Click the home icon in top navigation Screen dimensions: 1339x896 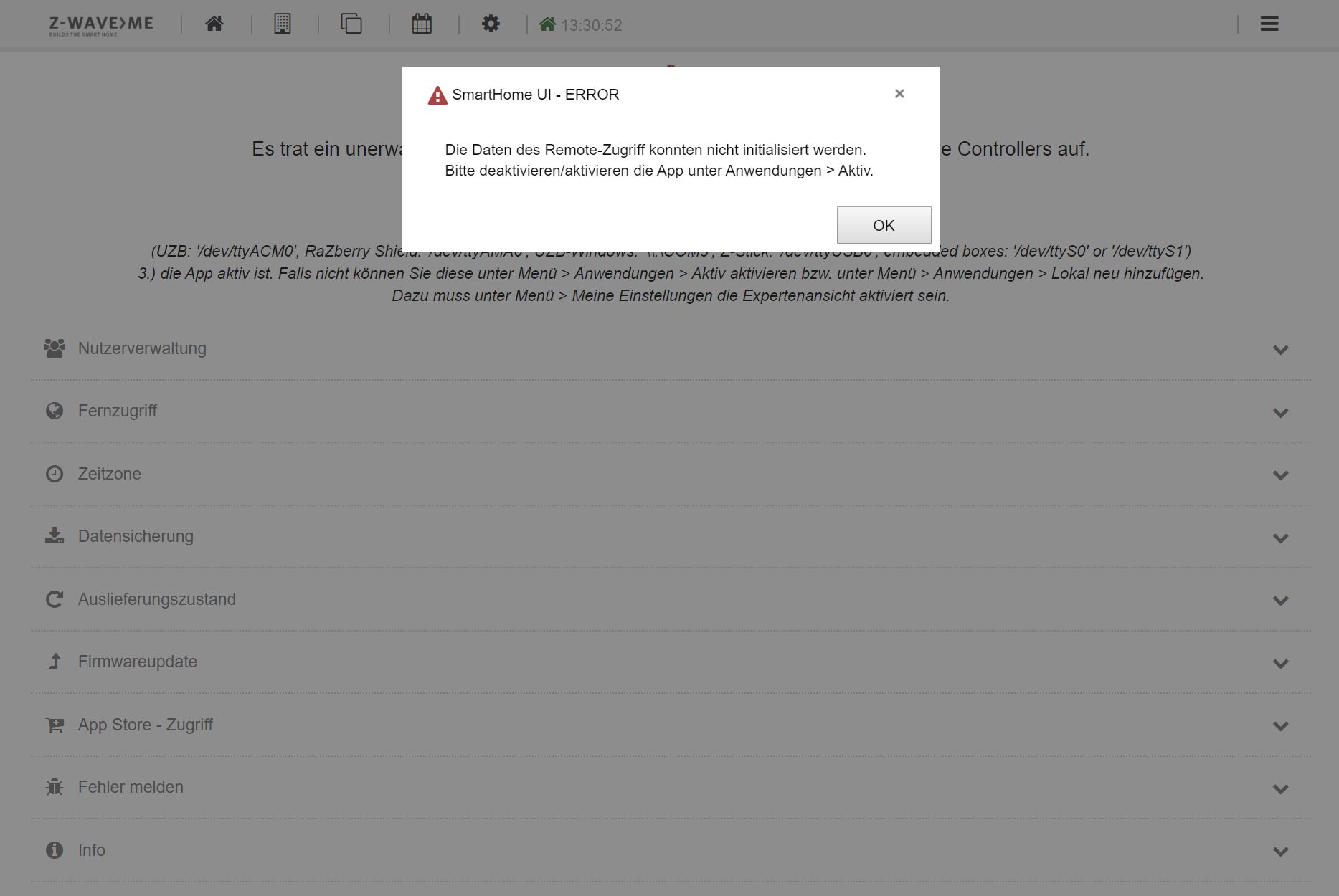214,24
